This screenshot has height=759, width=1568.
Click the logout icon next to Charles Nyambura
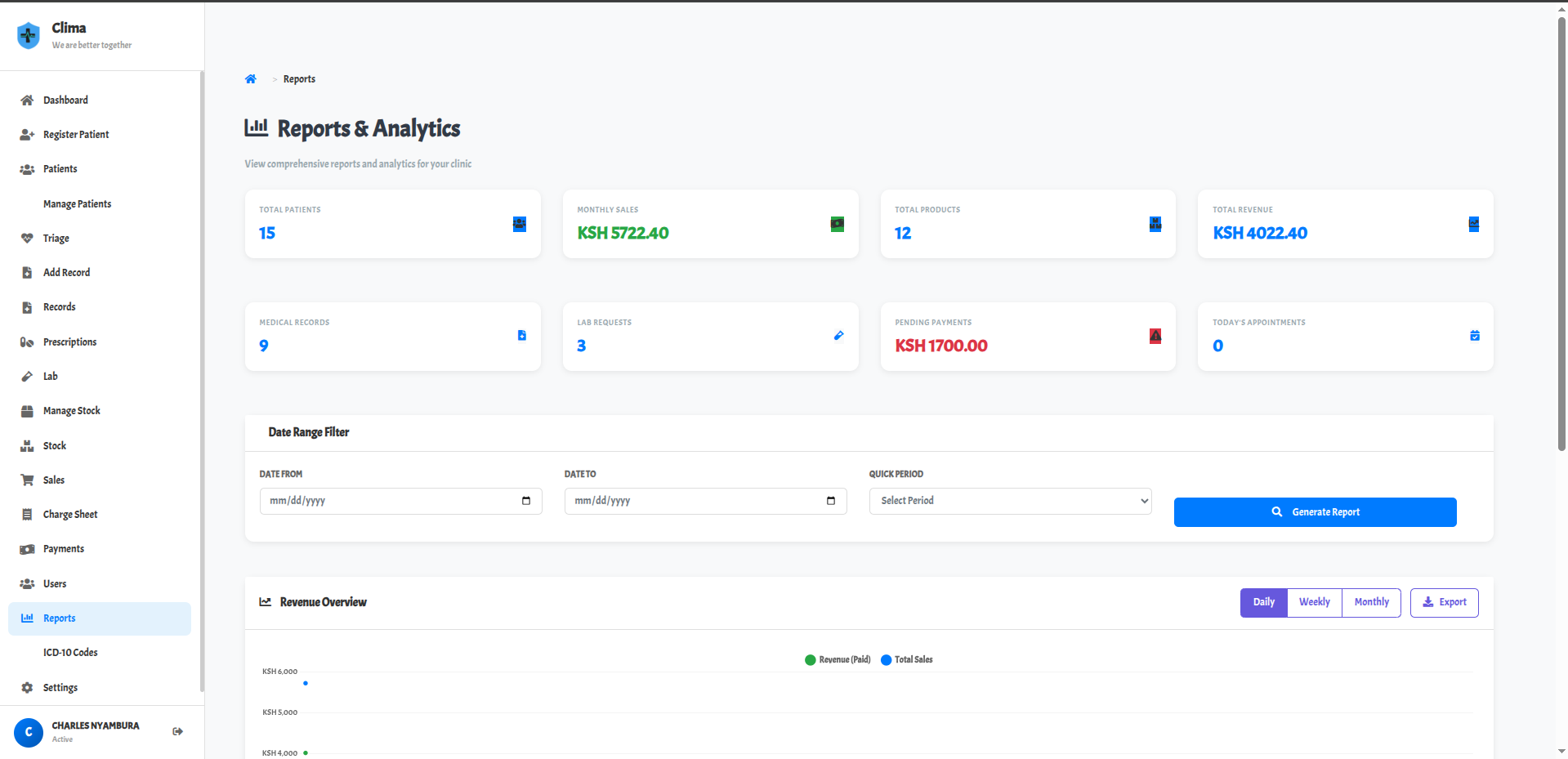click(x=177, y=731)
